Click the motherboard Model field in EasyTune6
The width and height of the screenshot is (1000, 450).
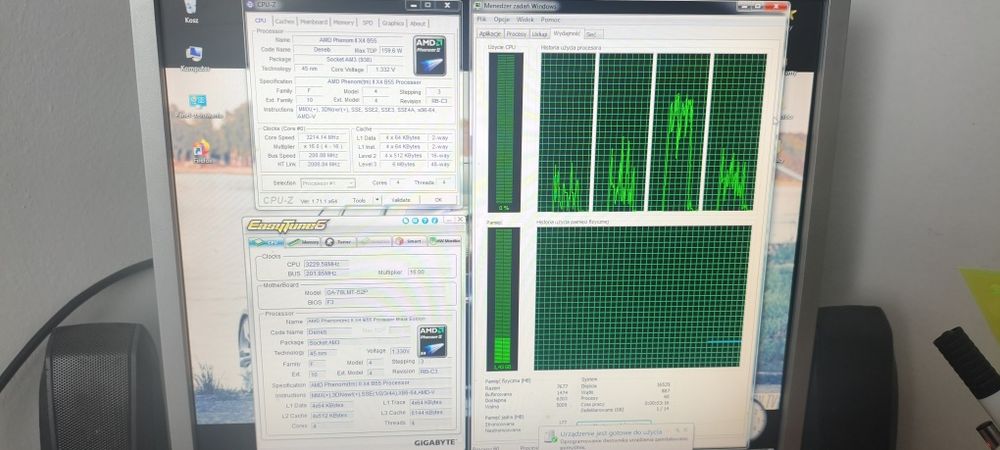pos(383,293)
